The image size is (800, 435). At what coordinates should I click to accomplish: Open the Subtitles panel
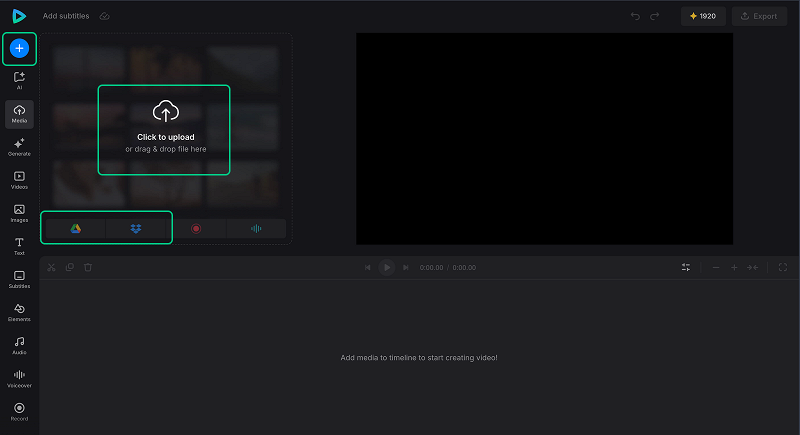tap(19, 279)
